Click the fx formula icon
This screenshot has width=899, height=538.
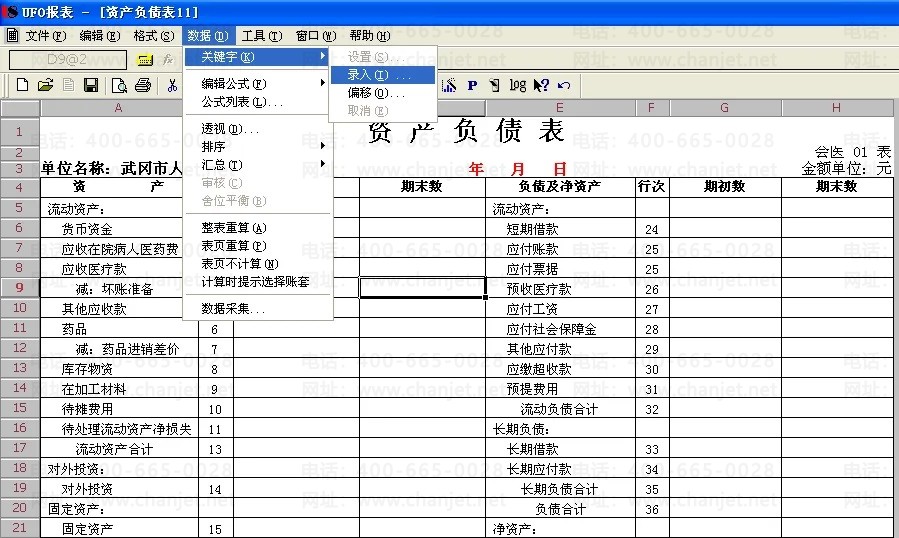pos(168,60)
